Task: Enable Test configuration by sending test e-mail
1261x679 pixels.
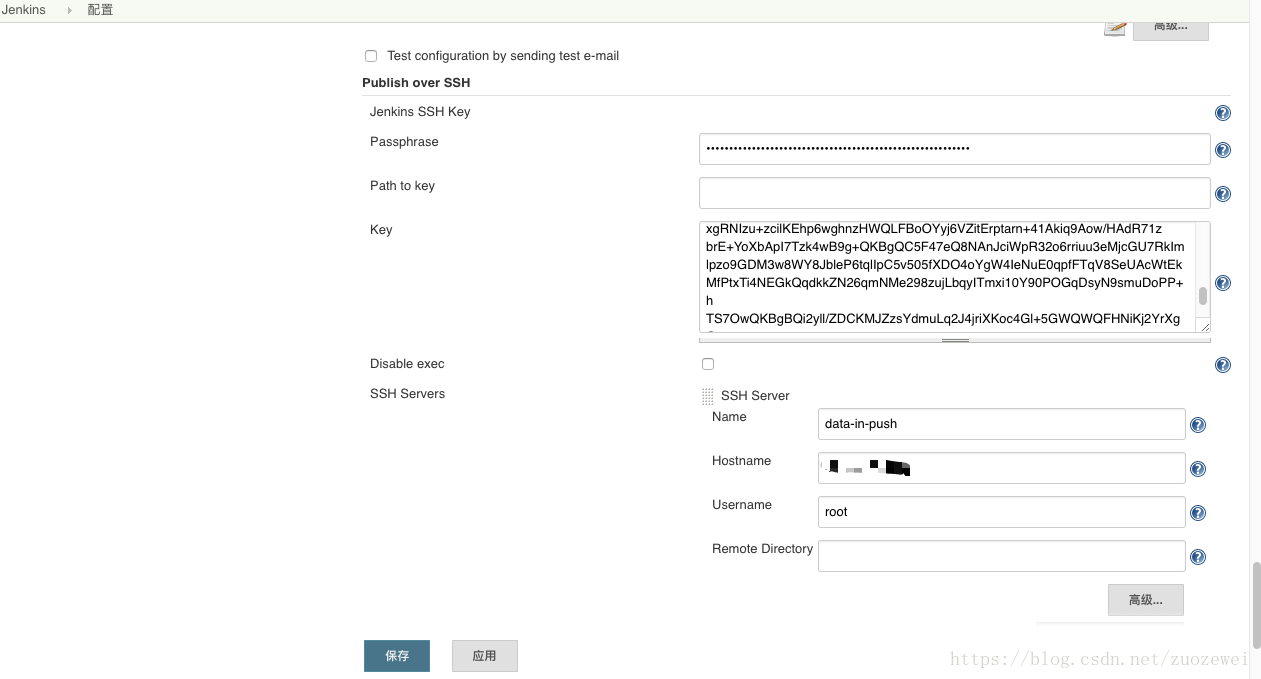Action: click(371, 56)
